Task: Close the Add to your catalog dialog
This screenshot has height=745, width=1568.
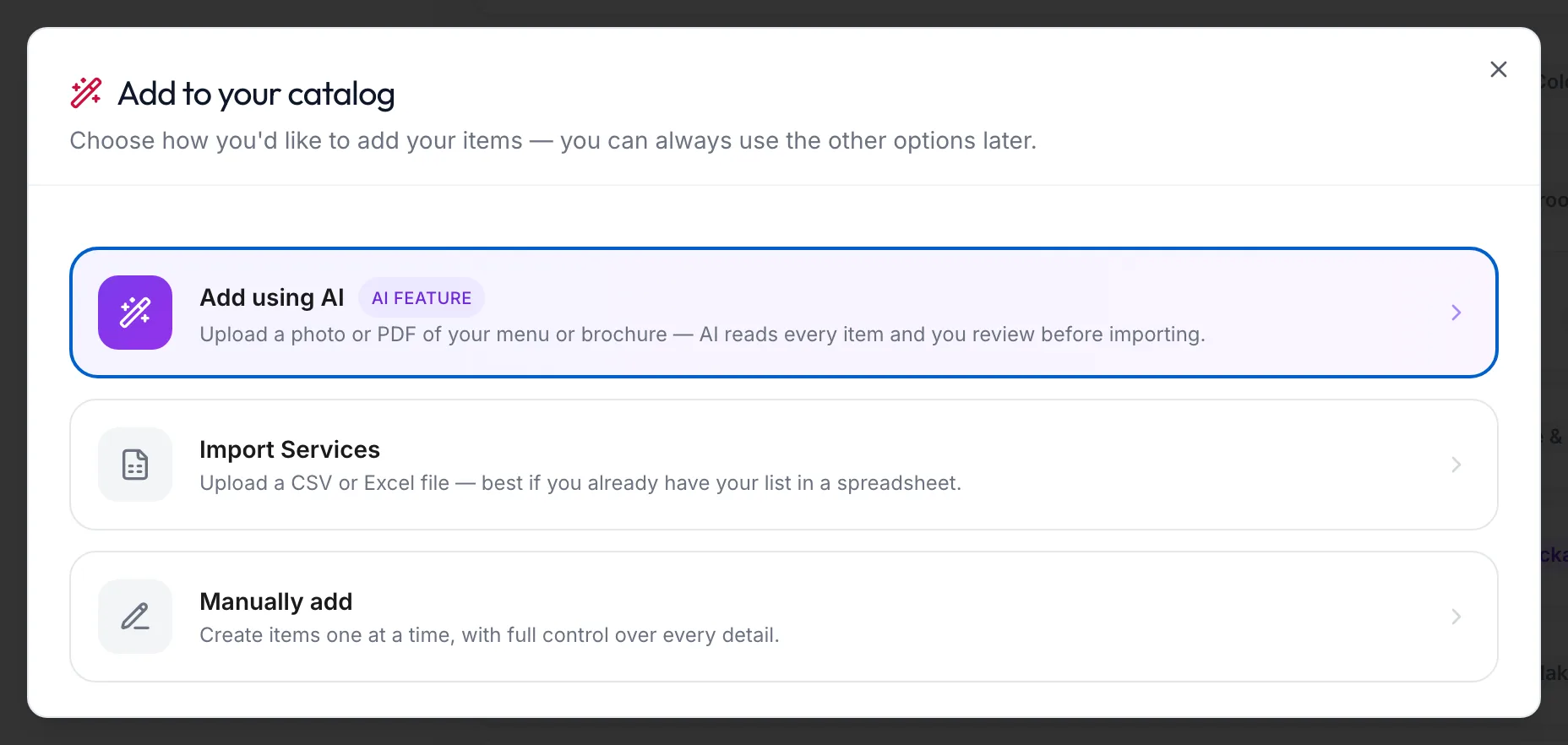Action: (1498, 69)
